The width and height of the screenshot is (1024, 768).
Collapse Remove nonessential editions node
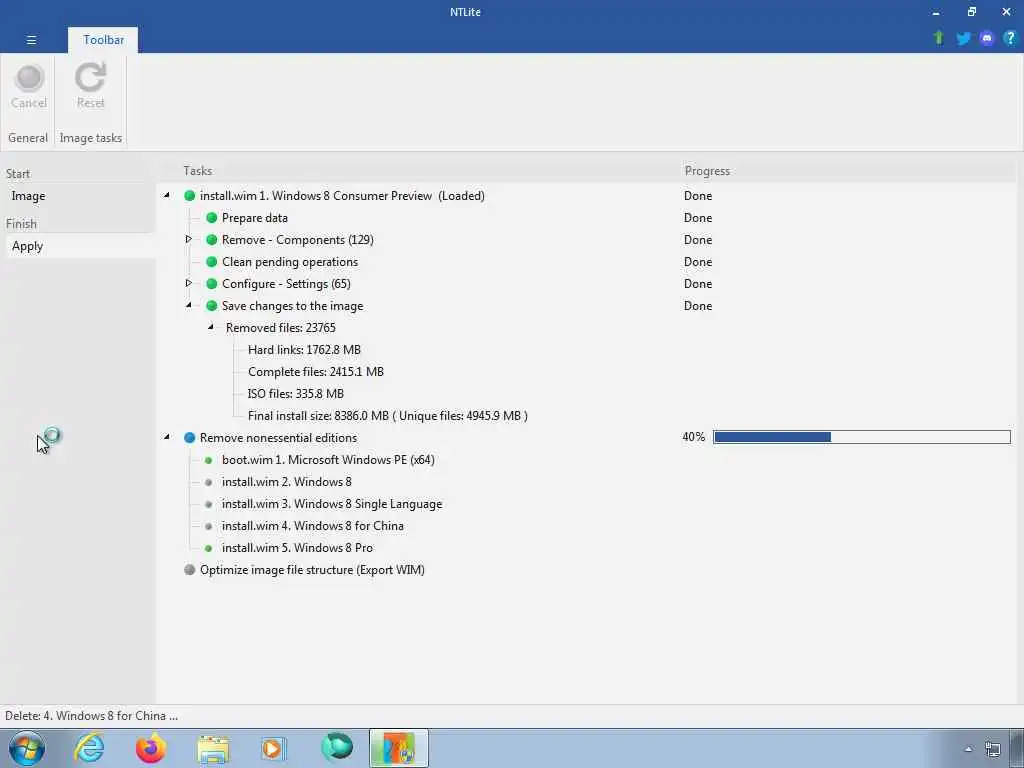click(x=167, y=437)
